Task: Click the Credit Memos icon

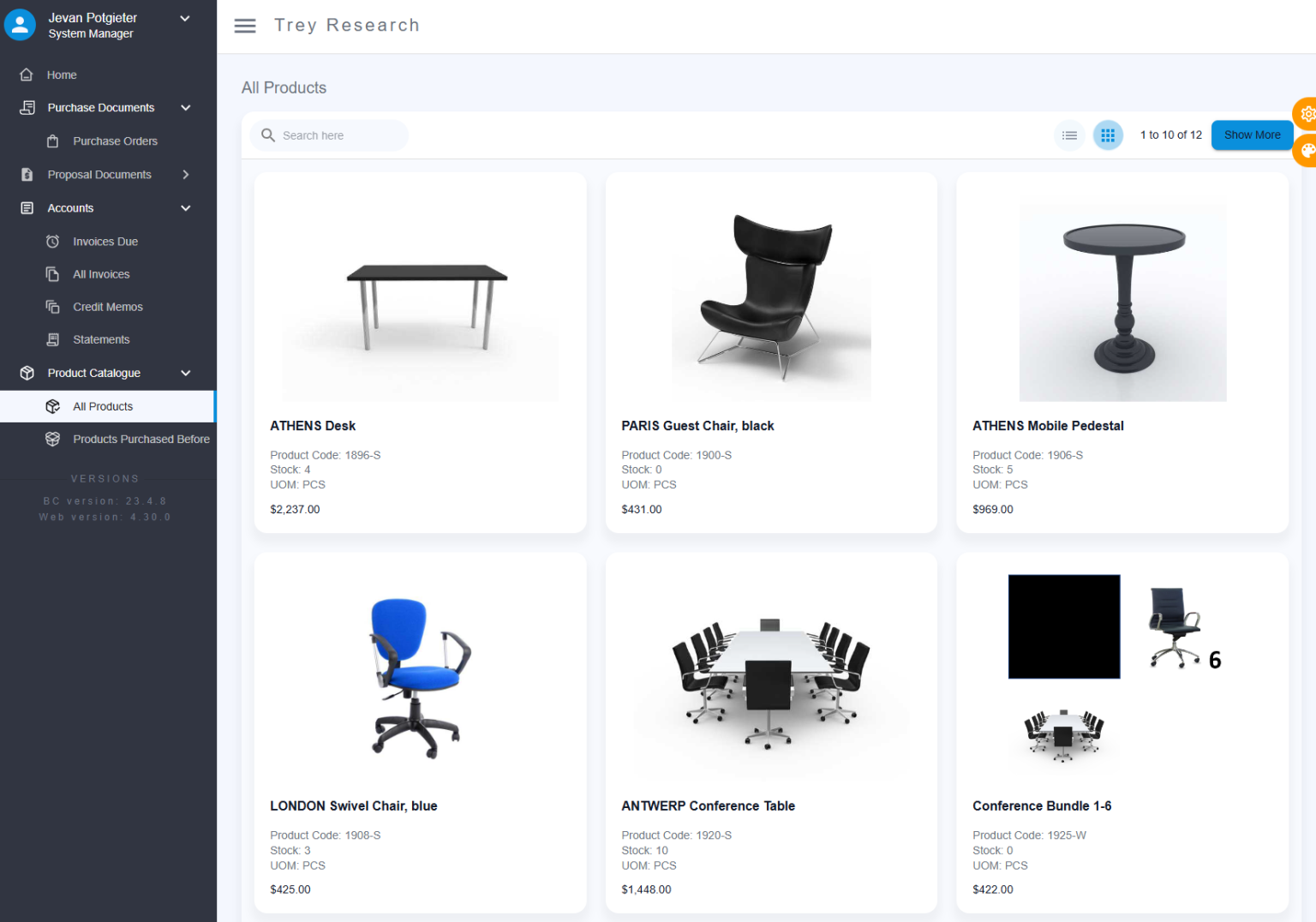Action: tap(52, 307)
